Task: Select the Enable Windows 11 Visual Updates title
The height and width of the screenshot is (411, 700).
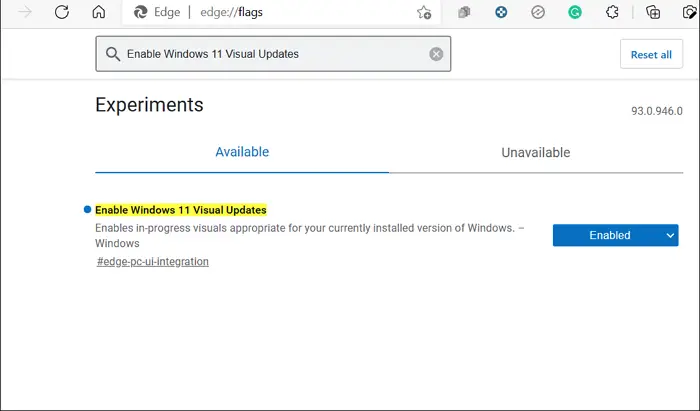Action: point(181,210)
